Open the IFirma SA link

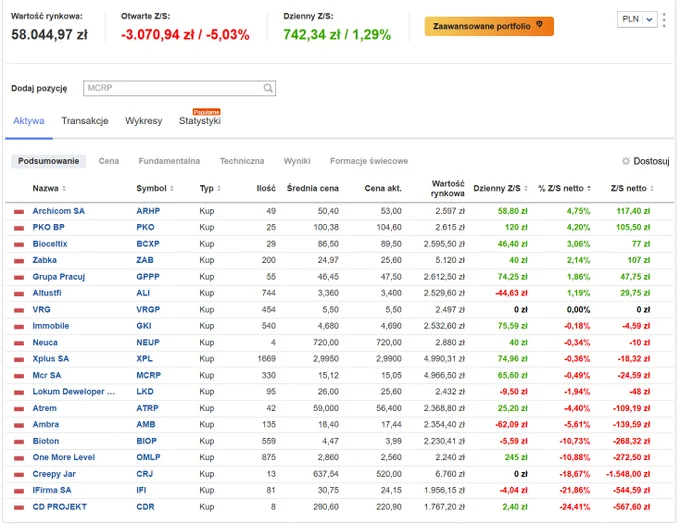(52, 490)
